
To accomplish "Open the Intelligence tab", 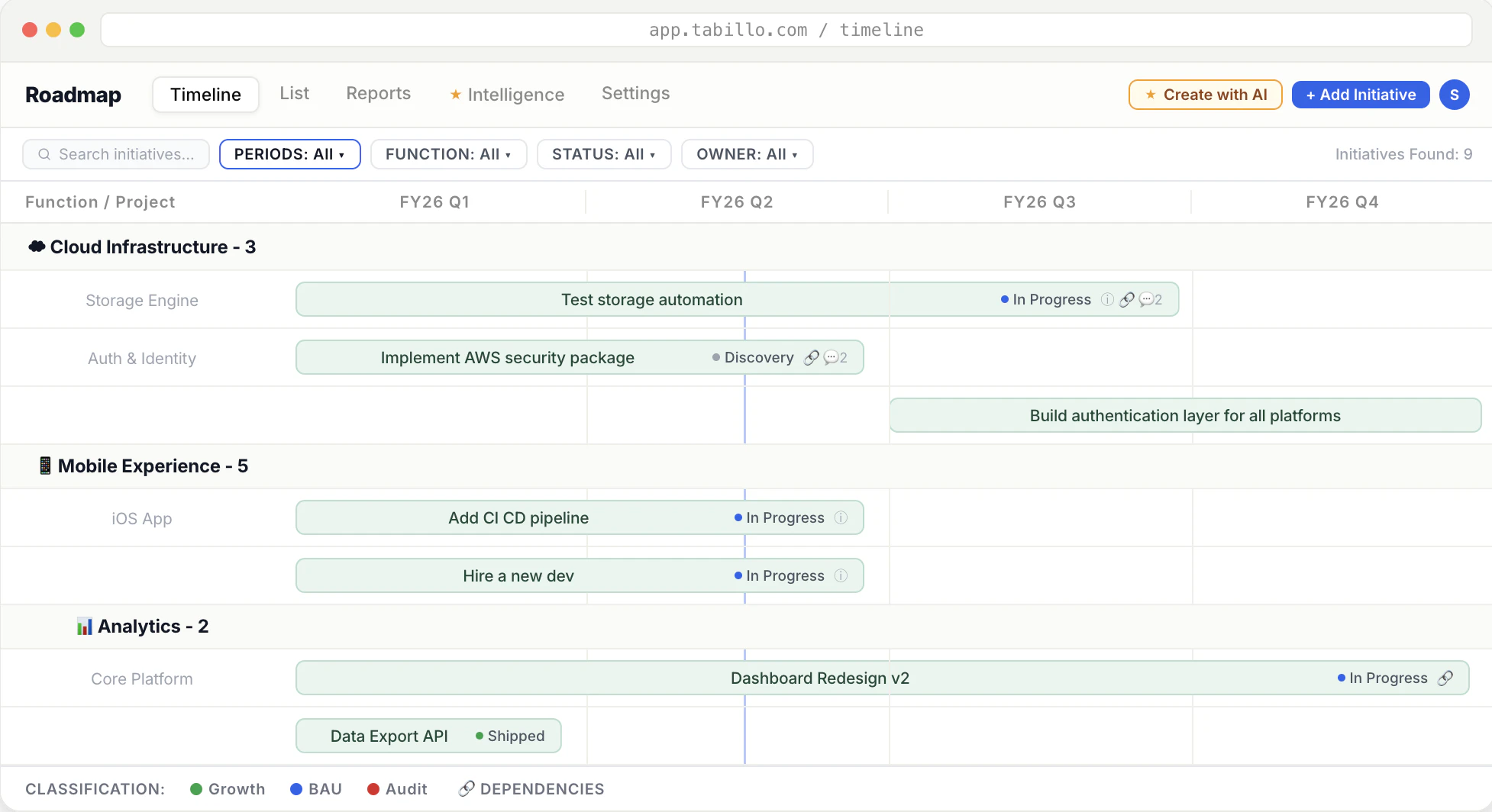I will tap(506, 95).
